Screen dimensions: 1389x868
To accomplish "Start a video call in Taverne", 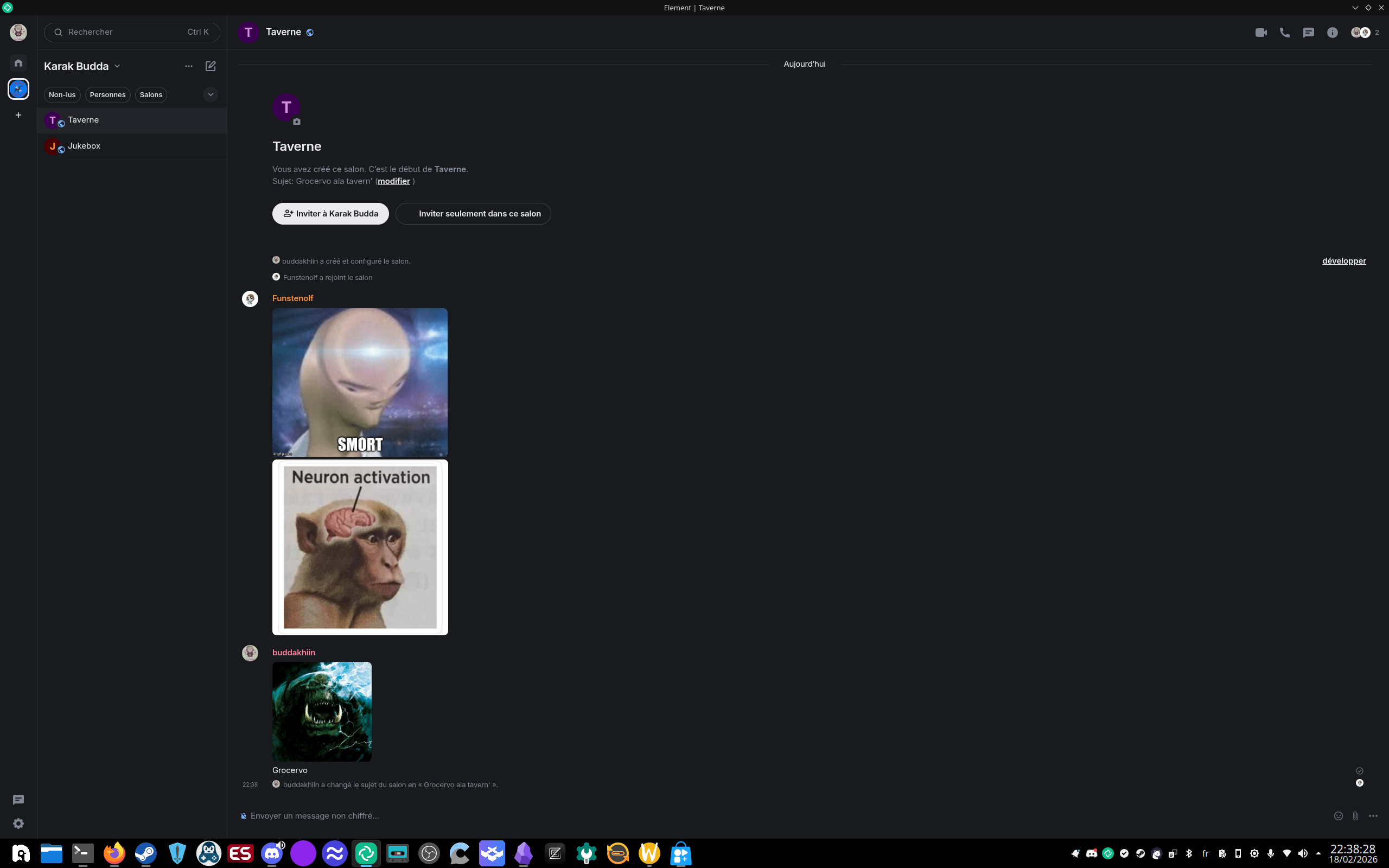I will point(1260,33).
